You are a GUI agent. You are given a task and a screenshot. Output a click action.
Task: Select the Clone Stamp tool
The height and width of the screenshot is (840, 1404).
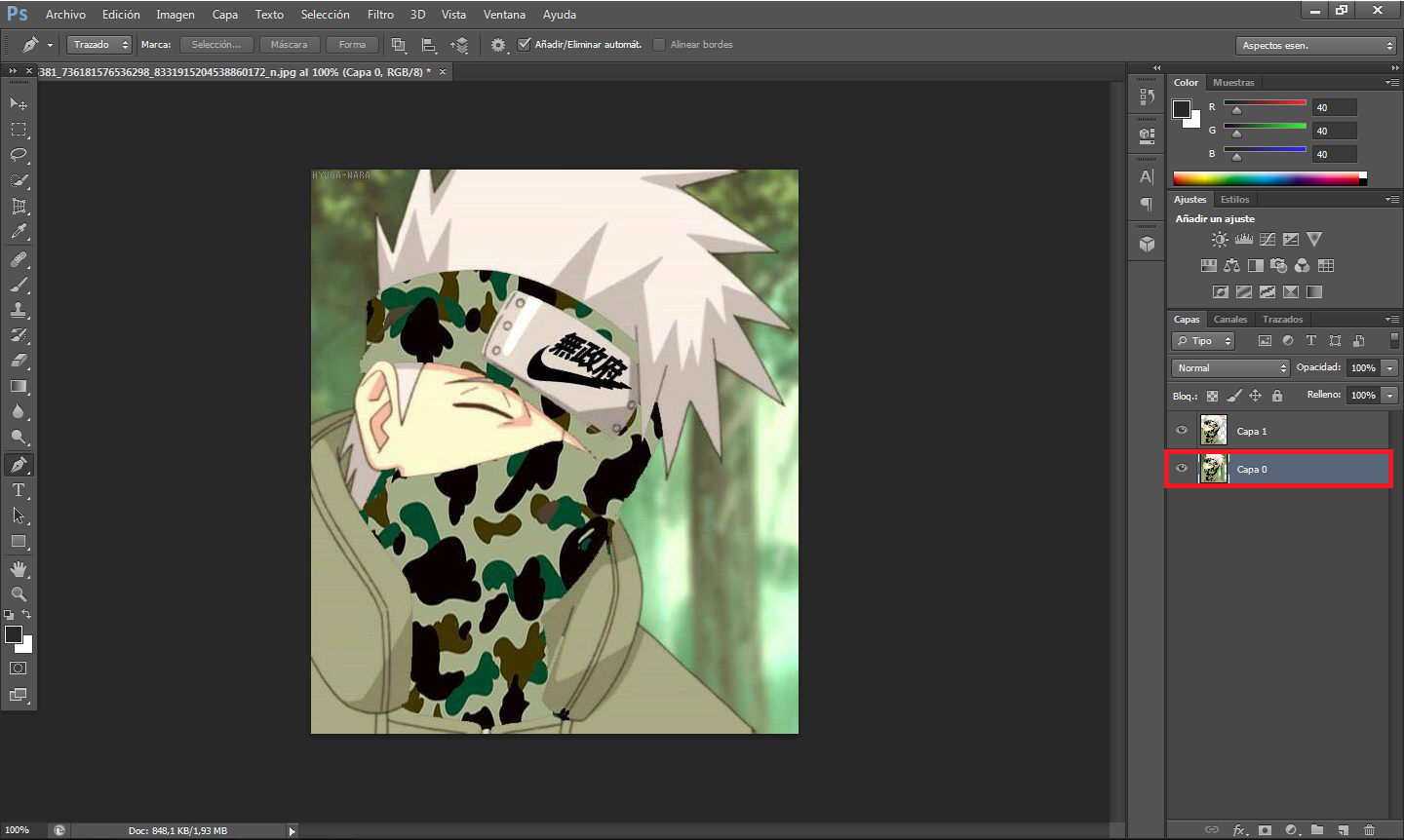coord(19,310)
